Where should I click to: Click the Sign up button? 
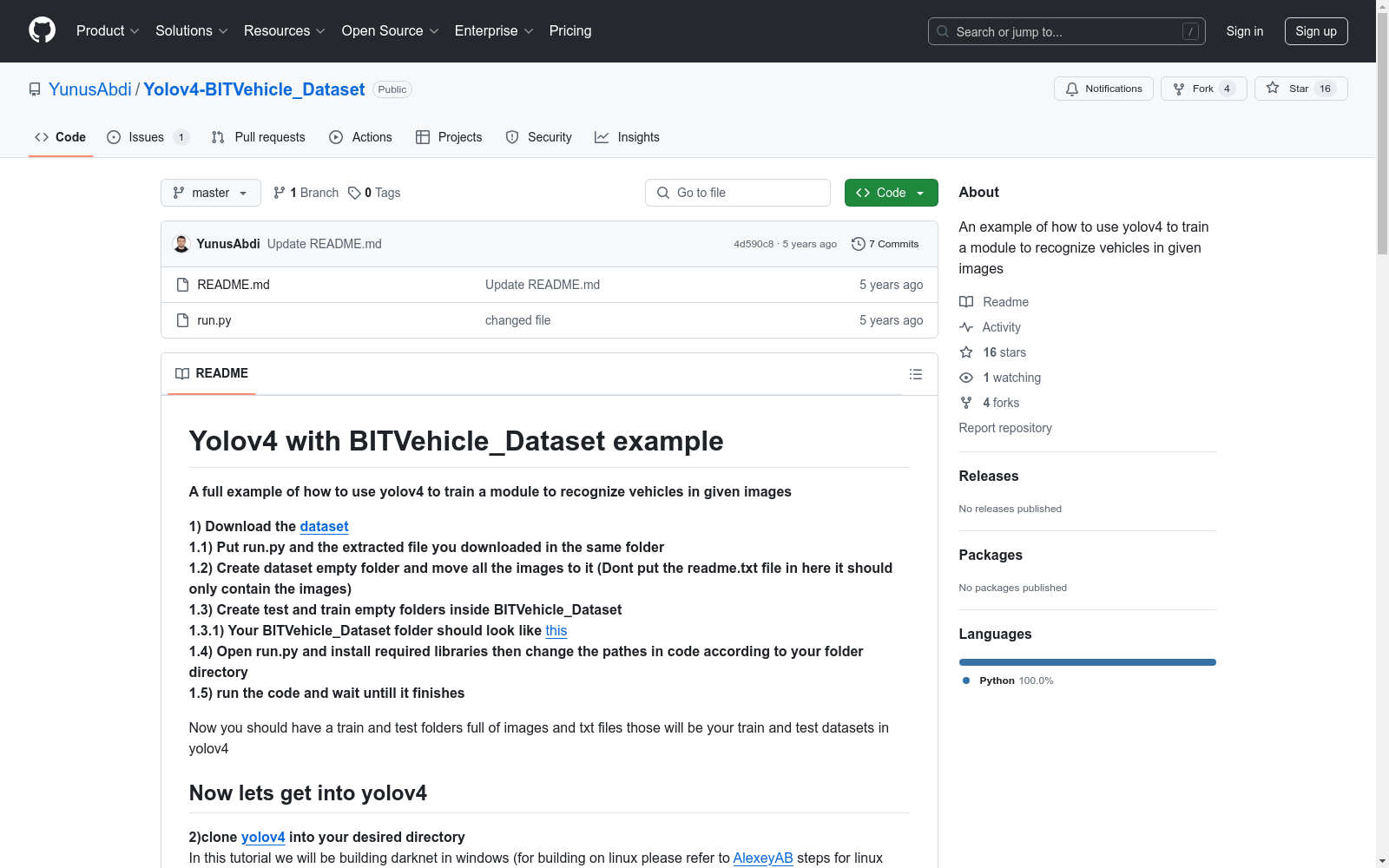click(x=1316, y=31)
